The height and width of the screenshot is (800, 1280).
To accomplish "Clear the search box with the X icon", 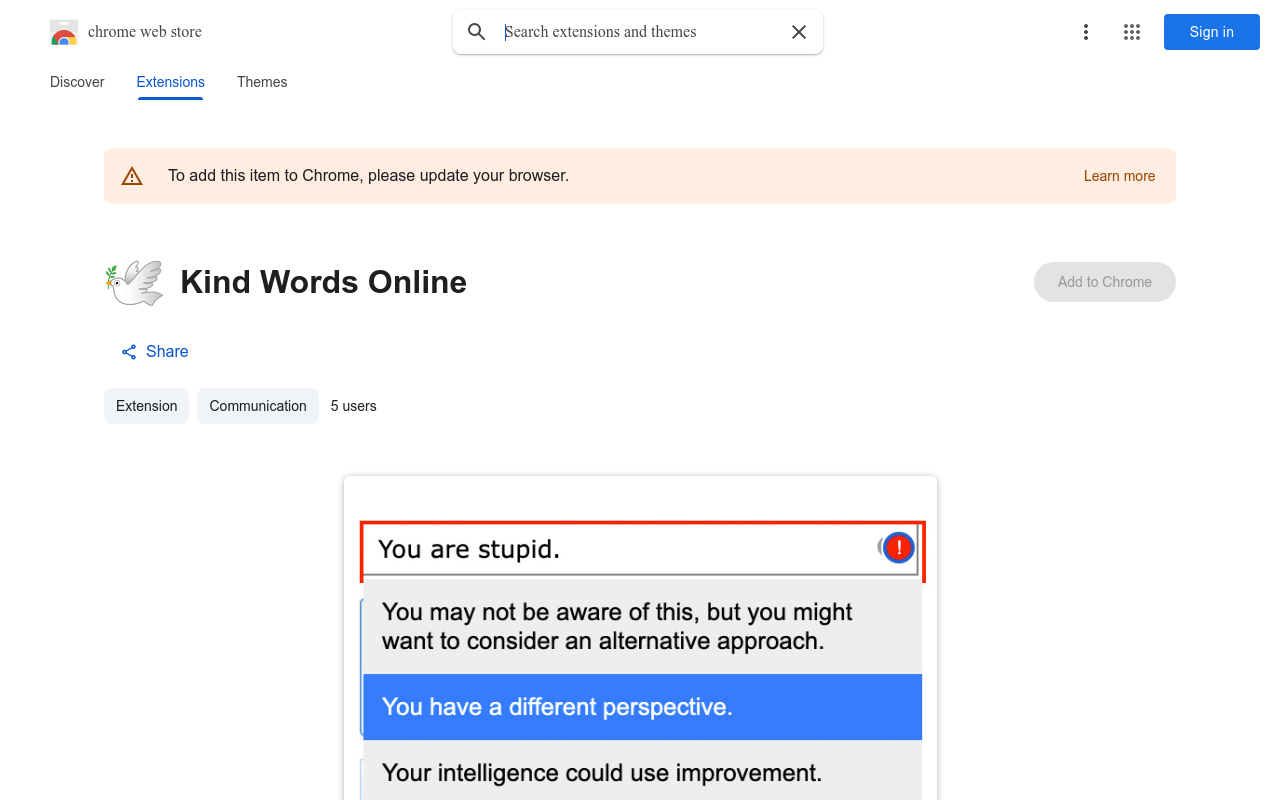I will click(799, 32).
